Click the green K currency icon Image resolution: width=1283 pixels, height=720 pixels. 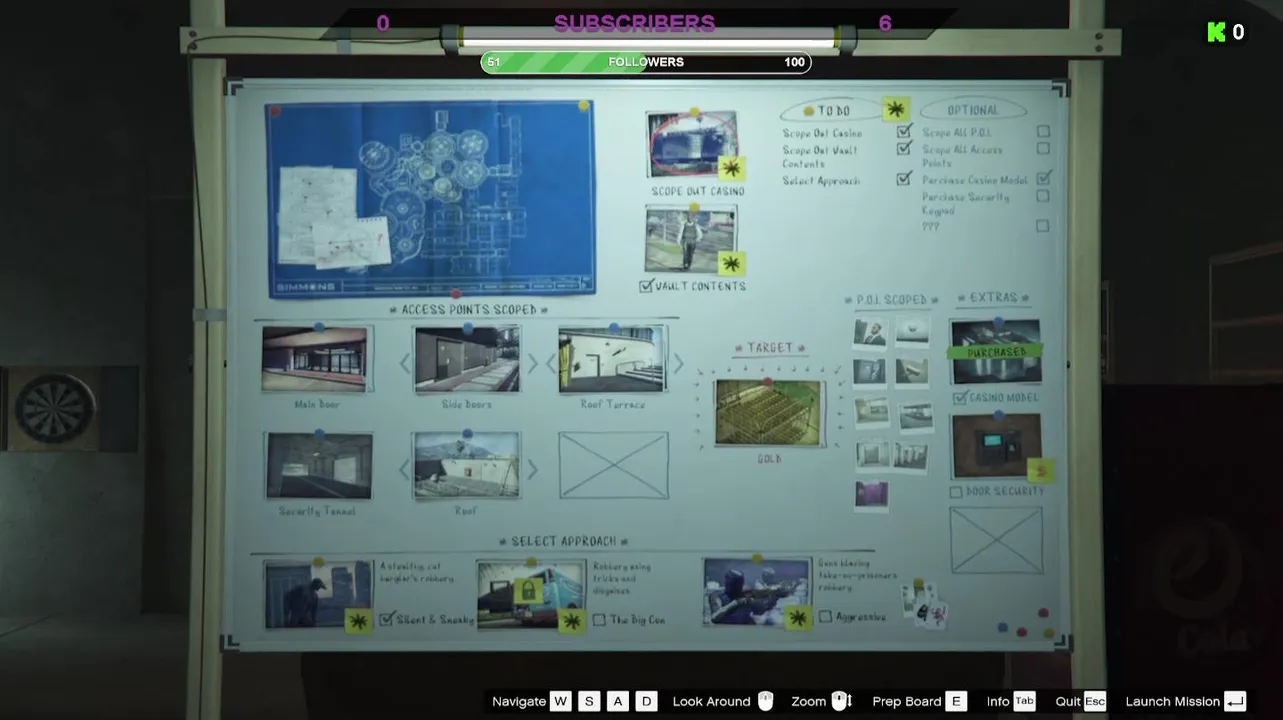[1217, 32]
